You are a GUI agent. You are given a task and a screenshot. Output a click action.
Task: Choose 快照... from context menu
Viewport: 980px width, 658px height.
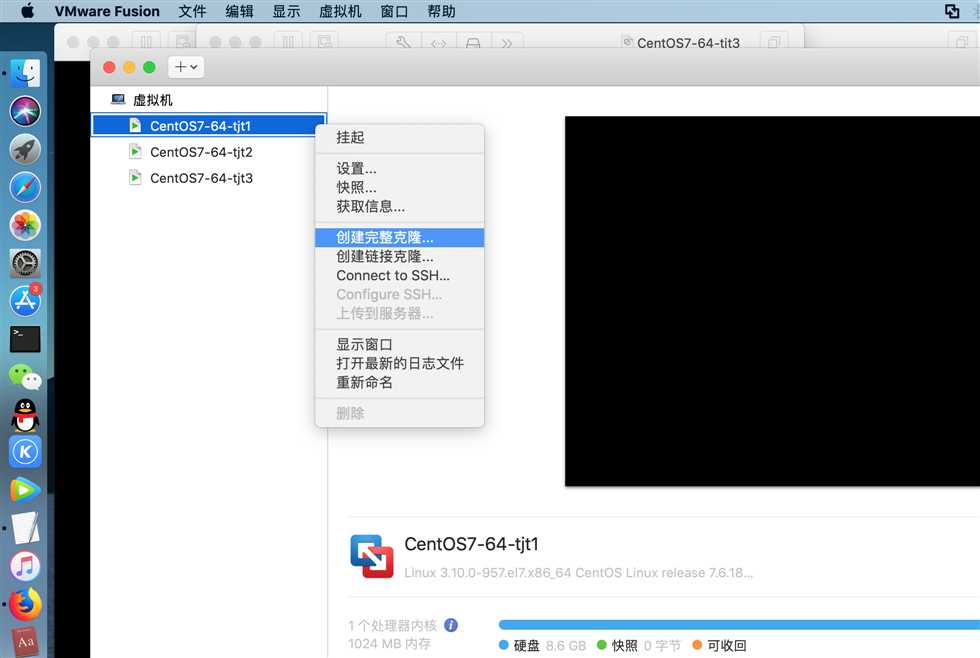[399, 187]
